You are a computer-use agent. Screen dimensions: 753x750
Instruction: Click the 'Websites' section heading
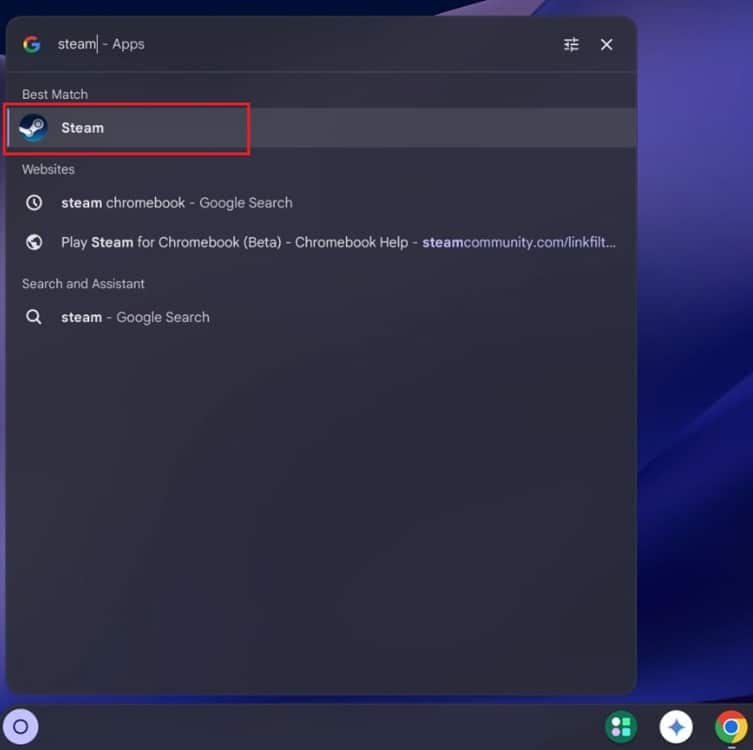click(48, 169)
